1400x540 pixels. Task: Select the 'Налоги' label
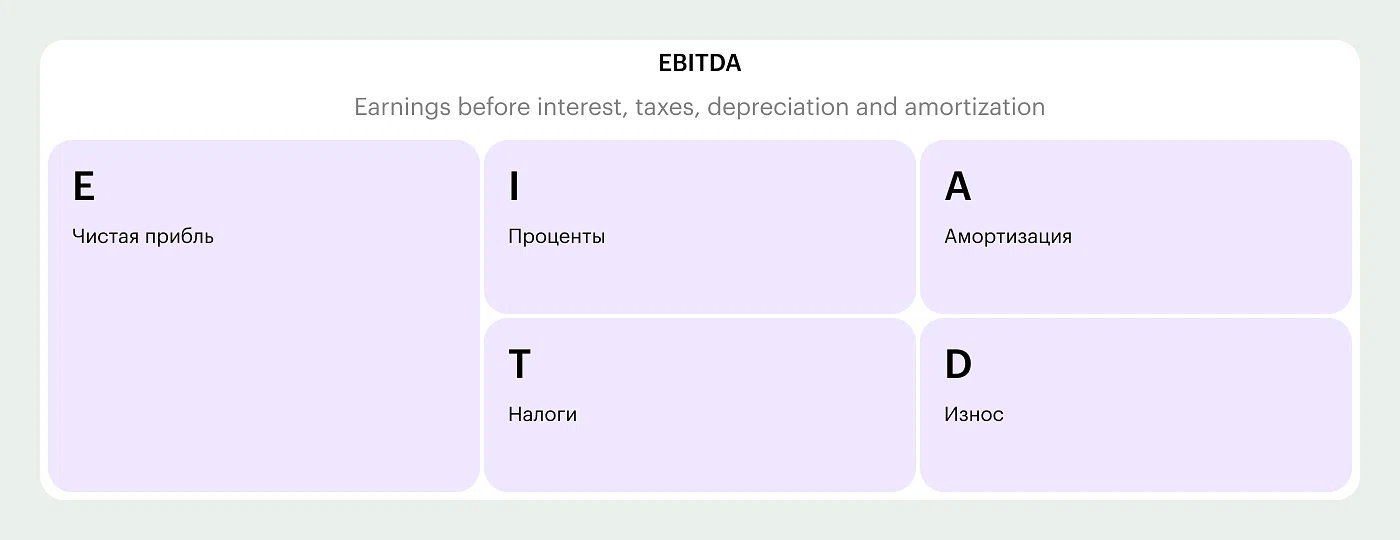(542, 414)
